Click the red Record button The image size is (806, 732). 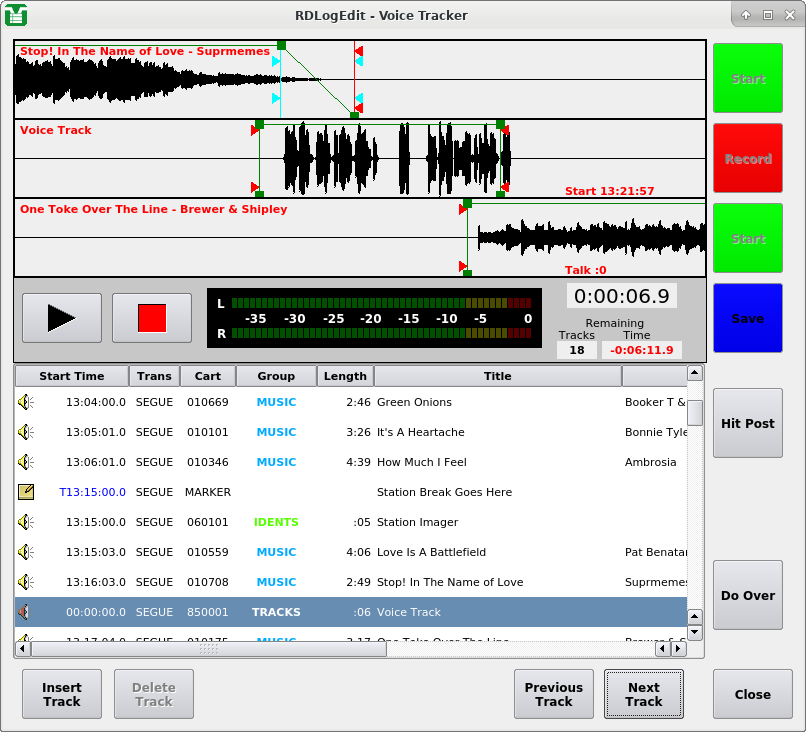tap(748, 159)
